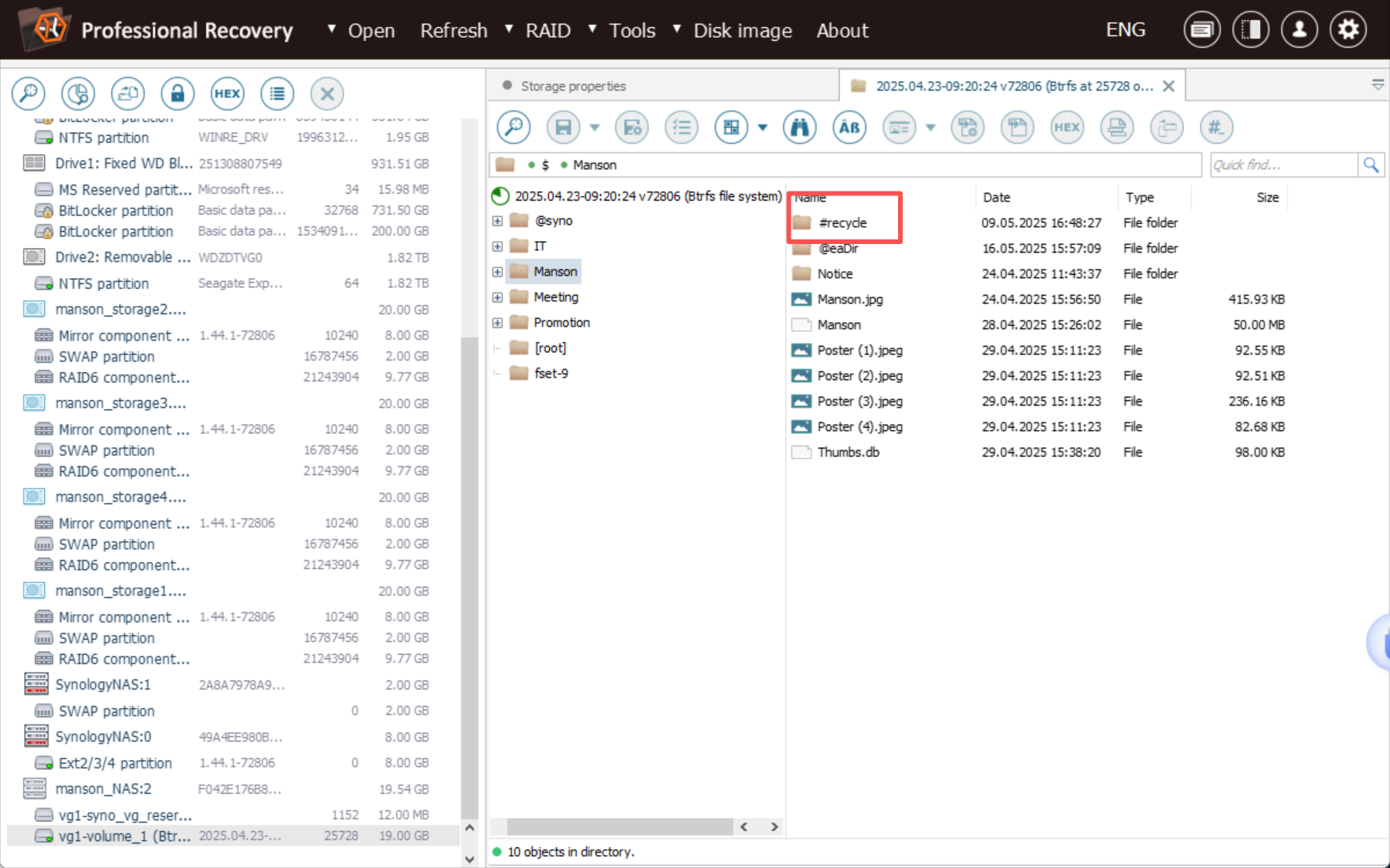Viewport: 1390px width, 868px height.
Task: Click the save-with-gear settings icon
Action: pos(632,127)
